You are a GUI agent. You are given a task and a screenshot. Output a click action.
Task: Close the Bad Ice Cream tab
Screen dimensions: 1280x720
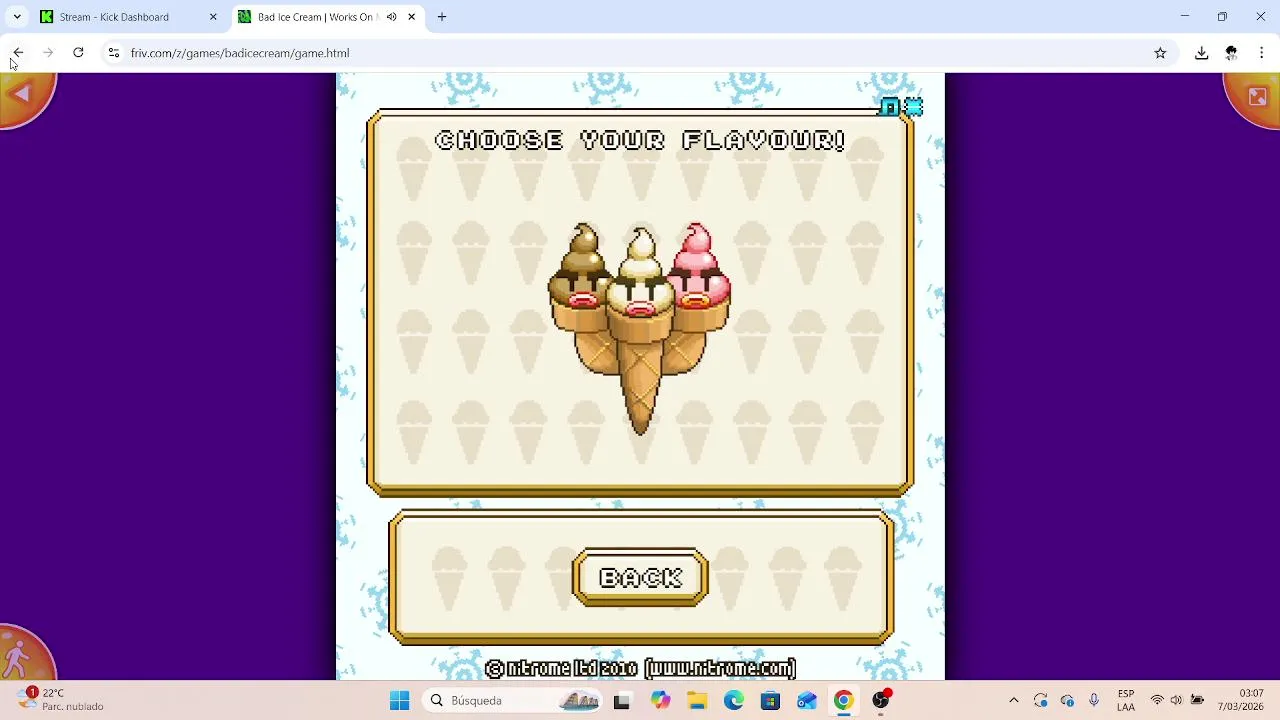click(411, 17)
